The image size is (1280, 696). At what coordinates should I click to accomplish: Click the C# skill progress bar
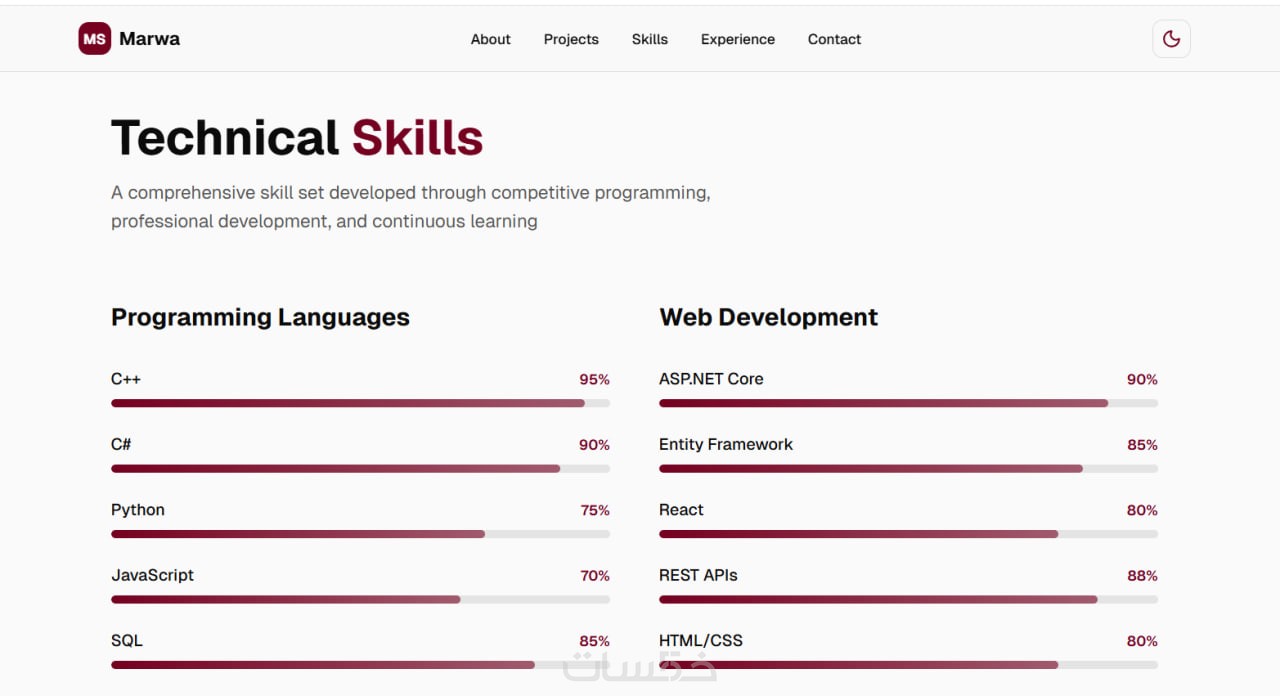(360, 468)
